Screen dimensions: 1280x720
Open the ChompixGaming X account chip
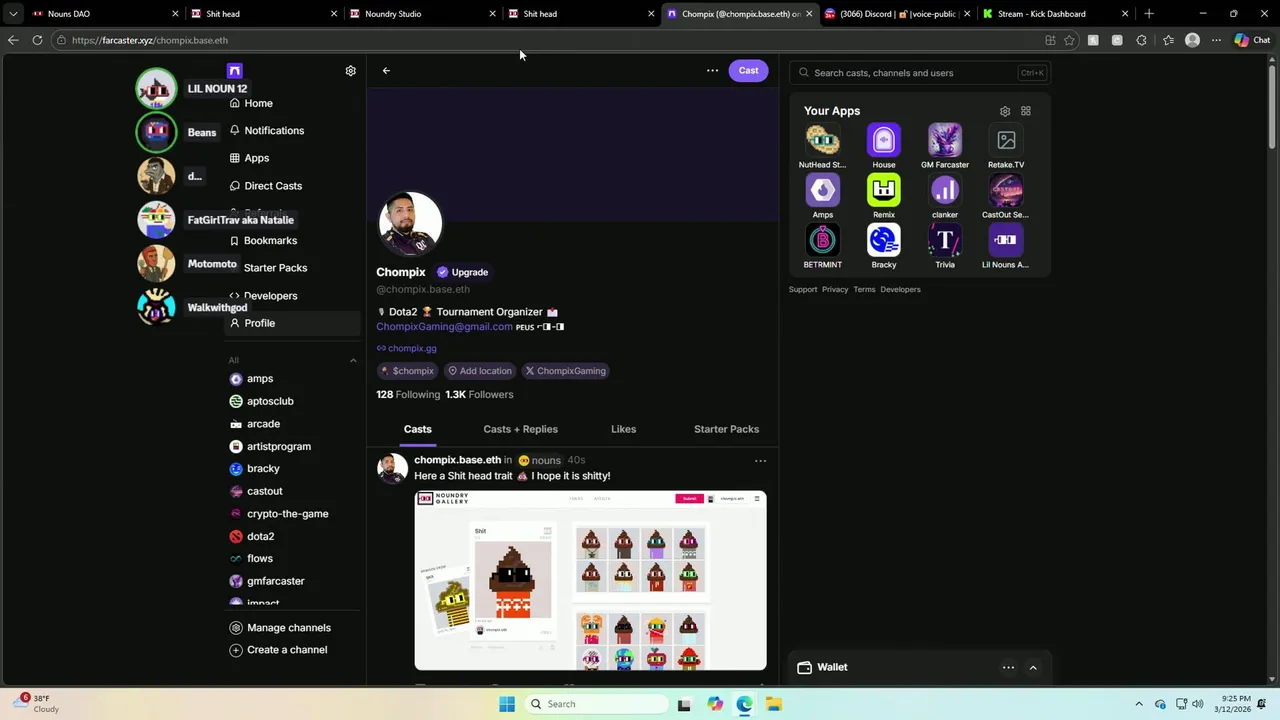tap(565, 371)
